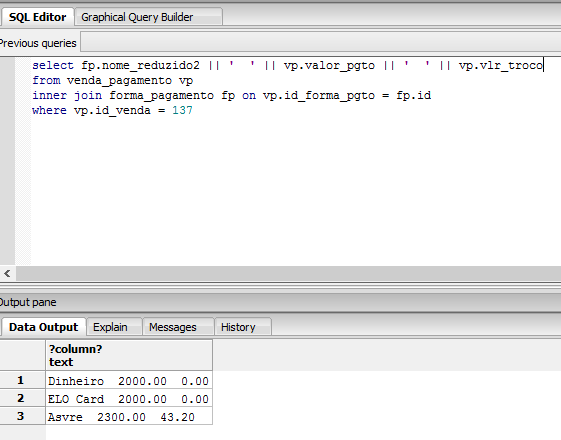Select row header 2 in results
The image size is (561, 440).
point(22,398)
